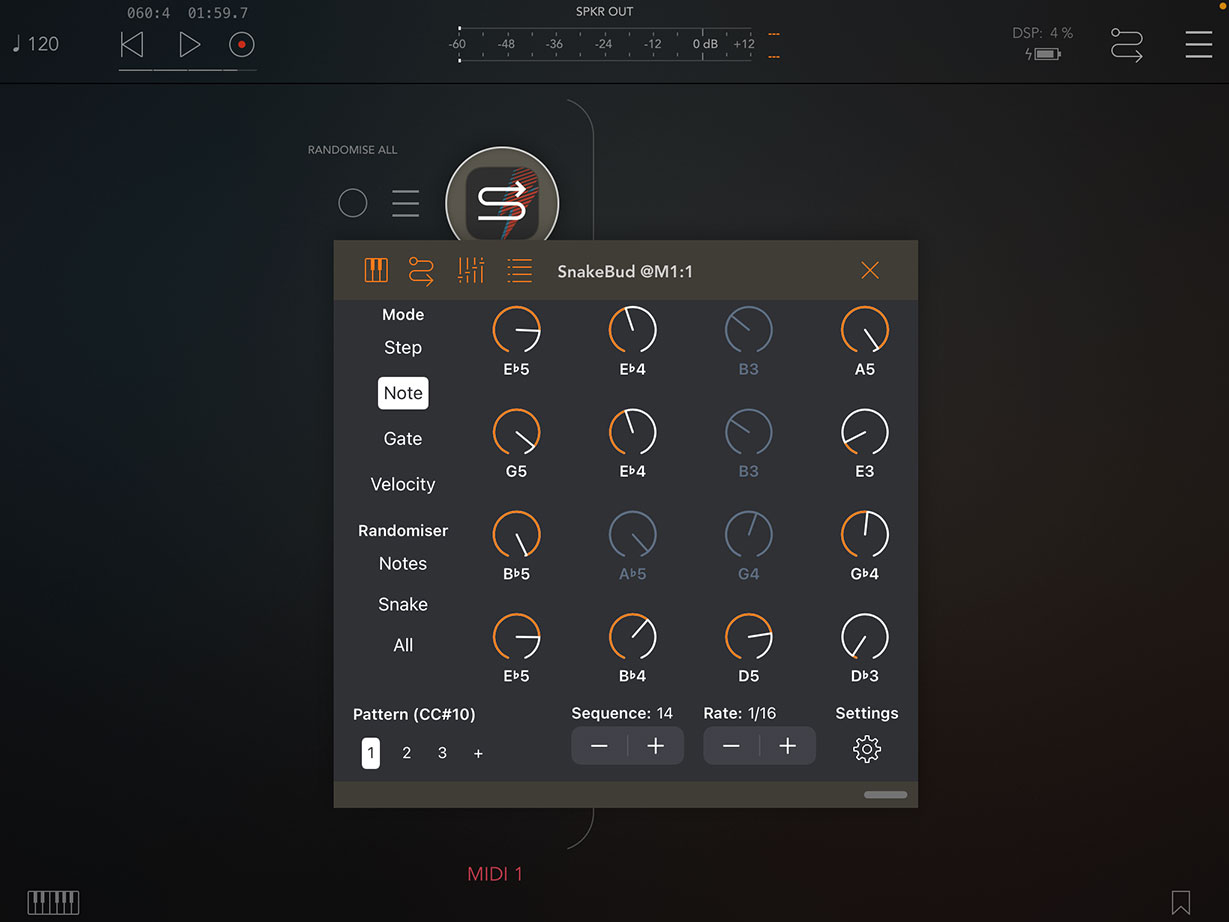1229x922 pixels.
Task: Start playback with the play button
Action: click(189, 44)
